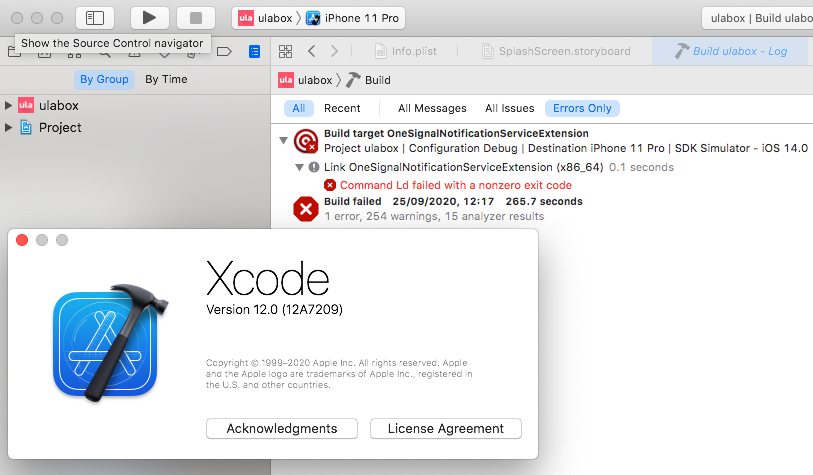The image size is (813, 475).
Task: Click ulabox icon in navigator tree
Action: point(26,105)
